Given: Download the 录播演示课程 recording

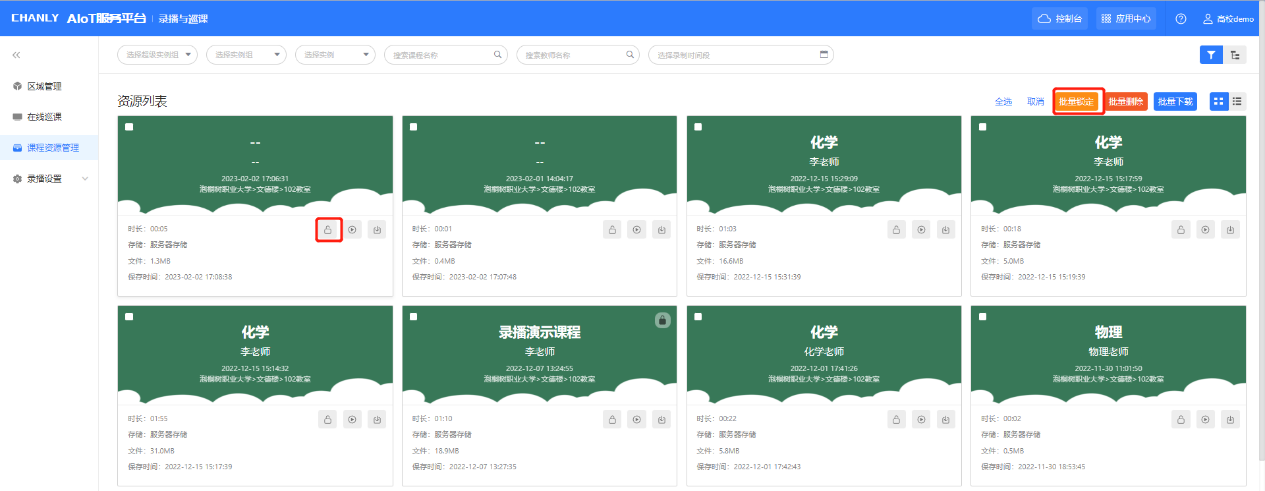Looking at the screenshot, I should pyautogui.click(x=661, y=419).
